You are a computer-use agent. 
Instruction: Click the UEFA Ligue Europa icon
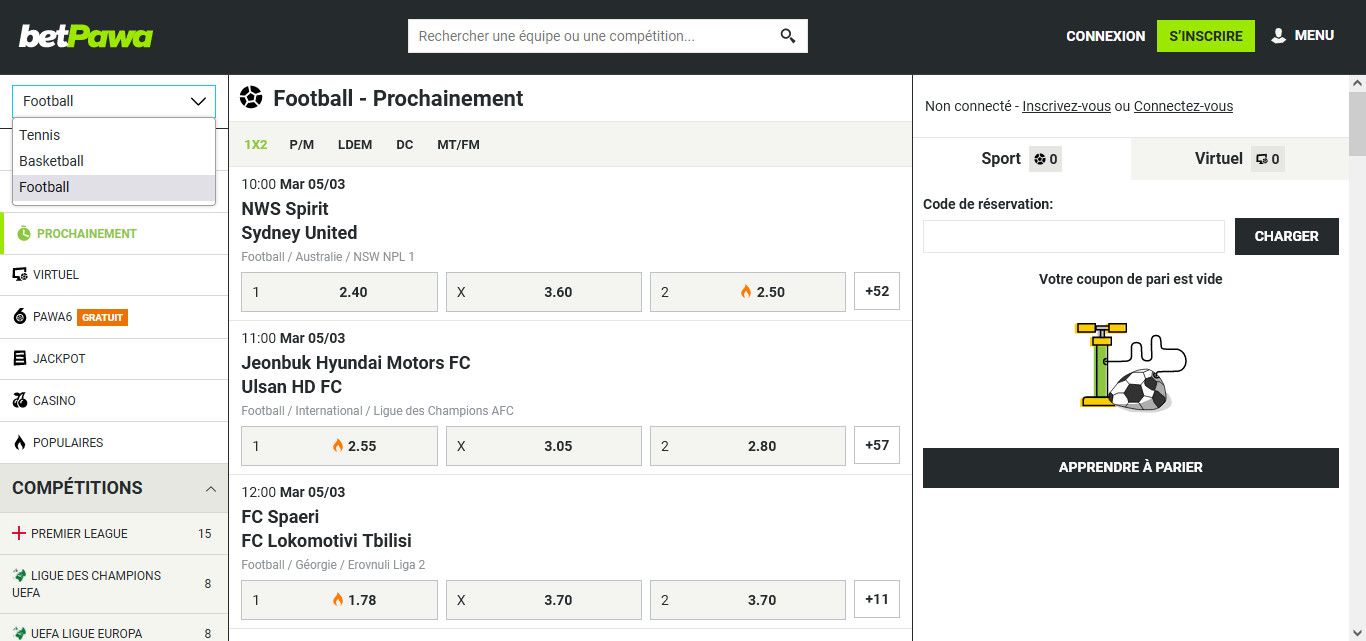tap(18, 633)
